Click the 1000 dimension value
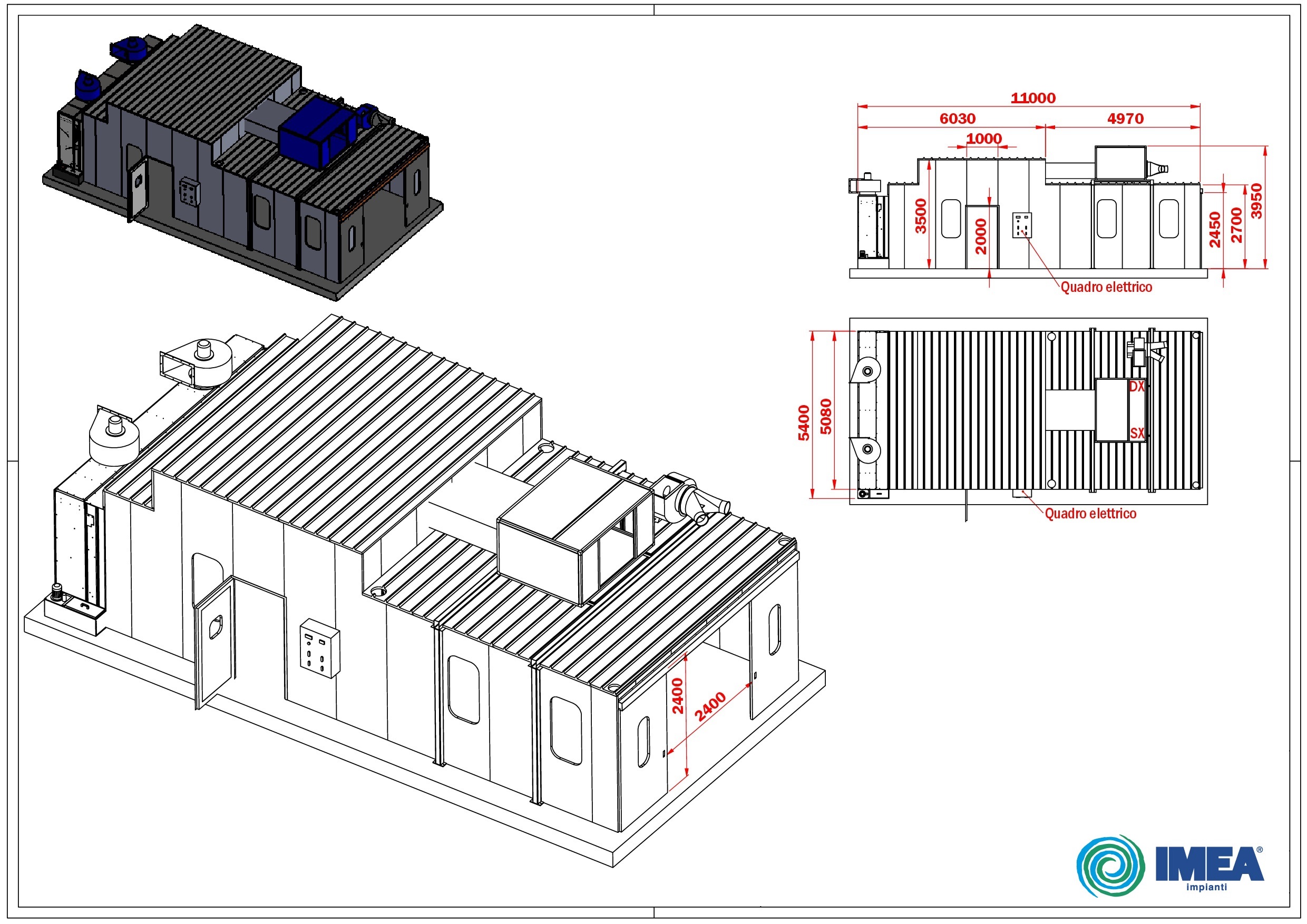The height and width of the screenshot is (924, 1307). pos(984,138)
